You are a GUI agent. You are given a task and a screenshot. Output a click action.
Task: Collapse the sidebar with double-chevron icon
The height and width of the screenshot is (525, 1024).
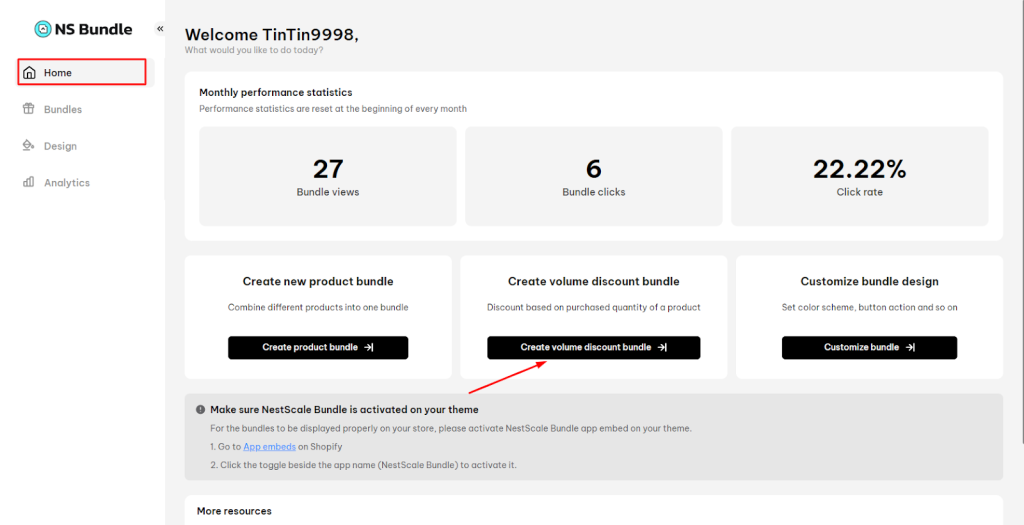point(160,29)
